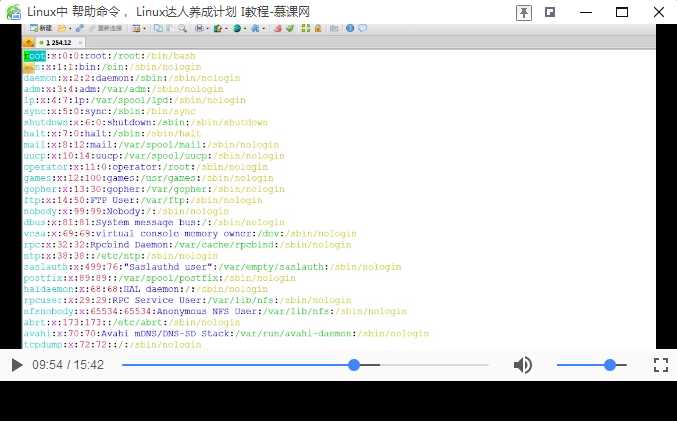Click the chat bubble icon in toolbar
677x422 pixels.
(362, 29)
